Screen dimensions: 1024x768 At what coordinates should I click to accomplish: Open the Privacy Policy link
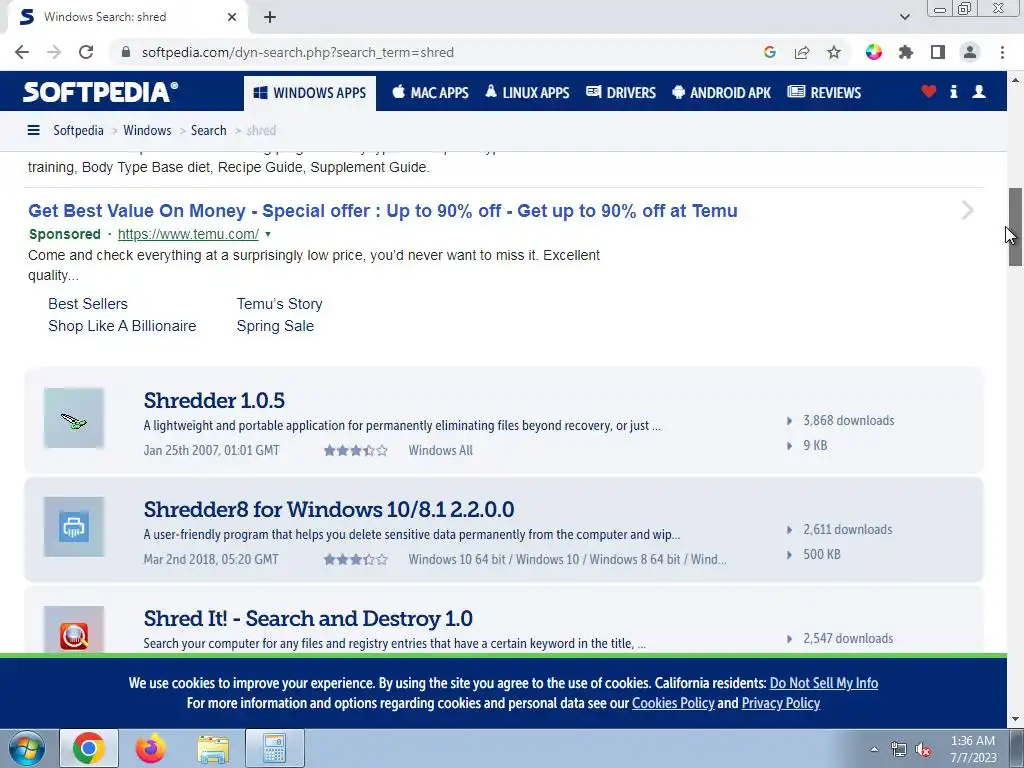click(x=780, y=703)
